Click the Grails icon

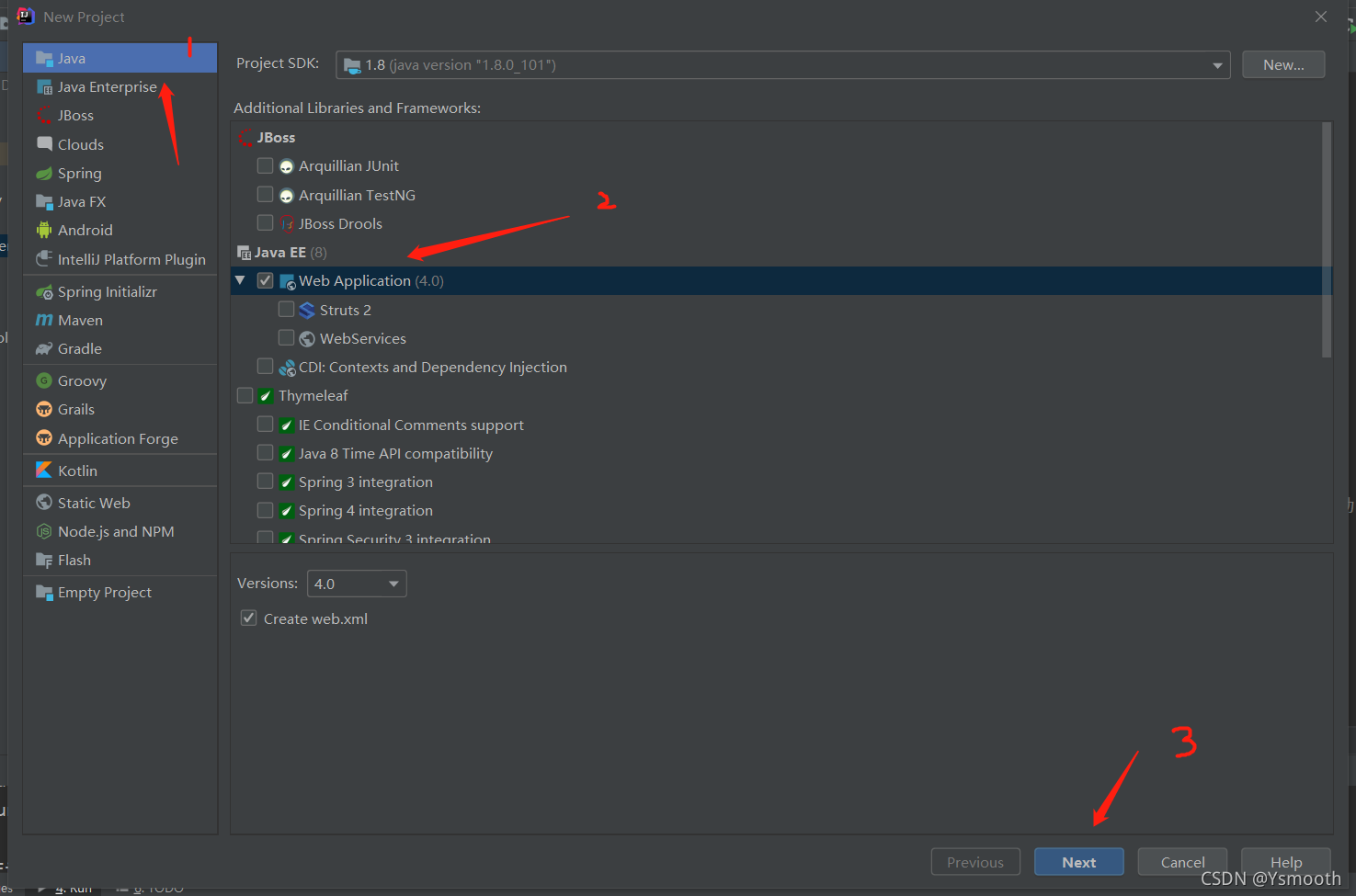tap(44, 410)
